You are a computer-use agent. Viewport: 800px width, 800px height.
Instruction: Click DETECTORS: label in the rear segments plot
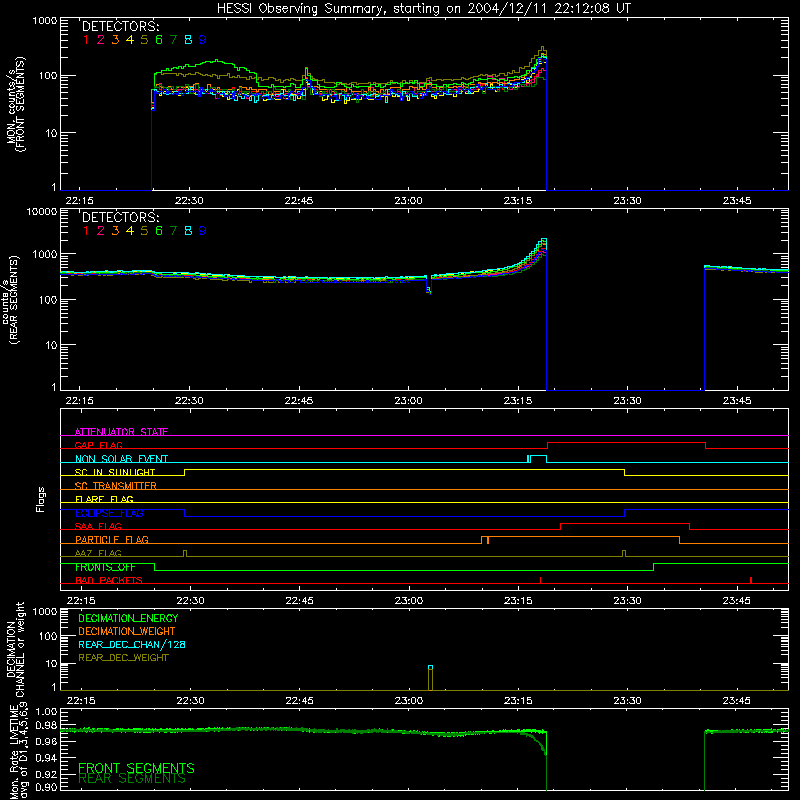[120, 217]
